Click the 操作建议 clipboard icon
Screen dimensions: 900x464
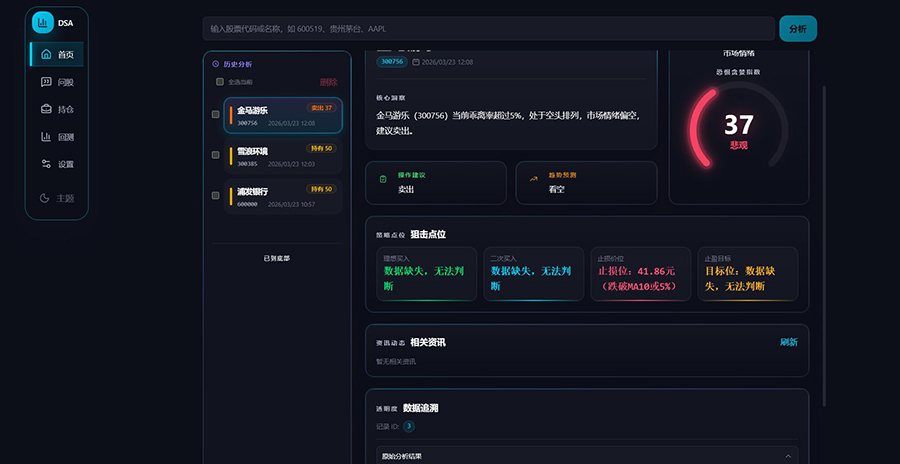(382, 179)
